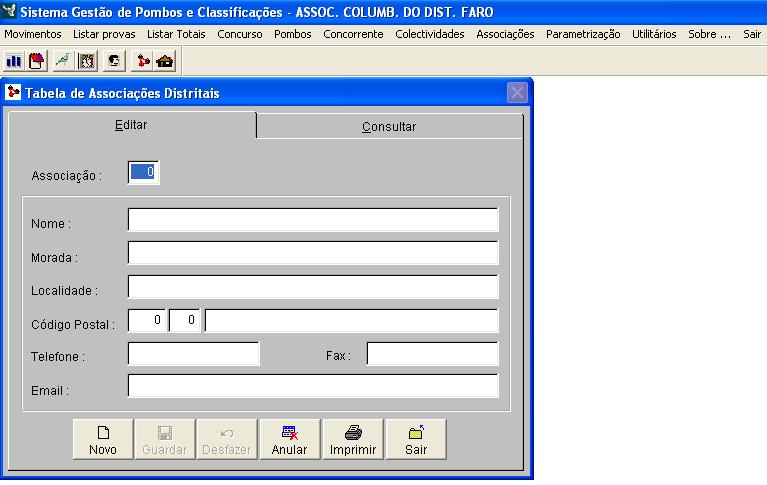767x485 pixels.
Task: Close the Tabela de Associações Distritais window
Action: [x=517, y=93]
